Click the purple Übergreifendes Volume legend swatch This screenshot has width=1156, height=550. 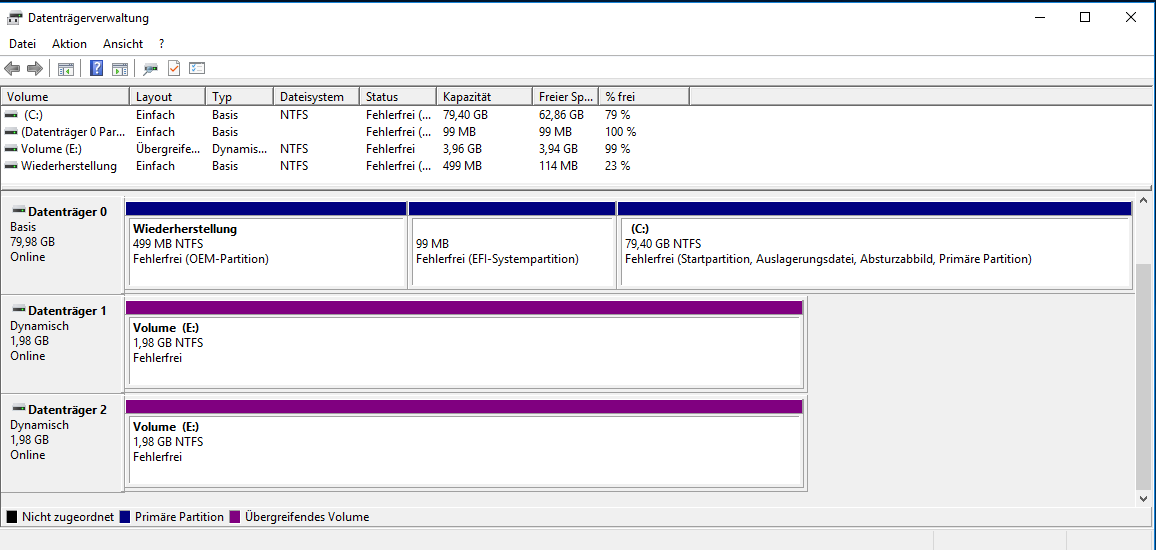click(235, 517)
